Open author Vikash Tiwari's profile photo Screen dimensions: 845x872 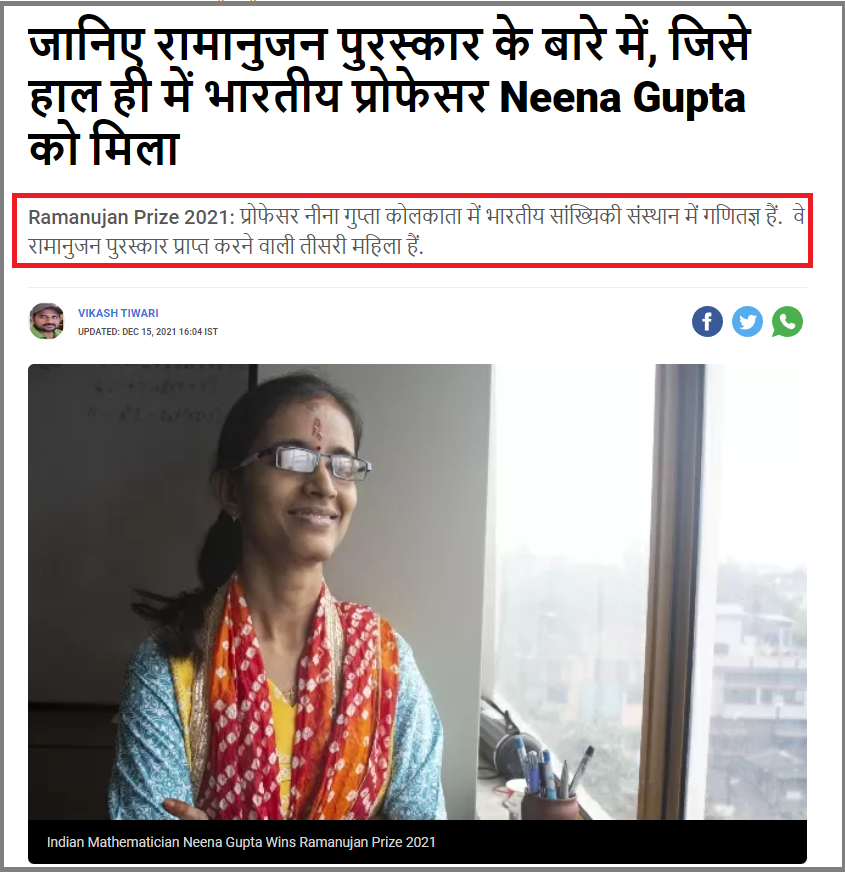(46, 321)
